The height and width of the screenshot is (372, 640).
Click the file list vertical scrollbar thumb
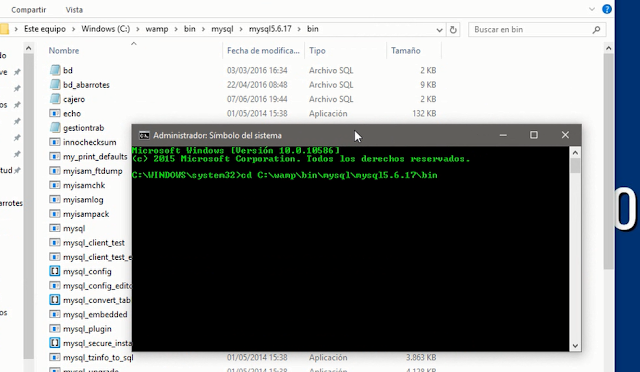[x=608, y=161]
